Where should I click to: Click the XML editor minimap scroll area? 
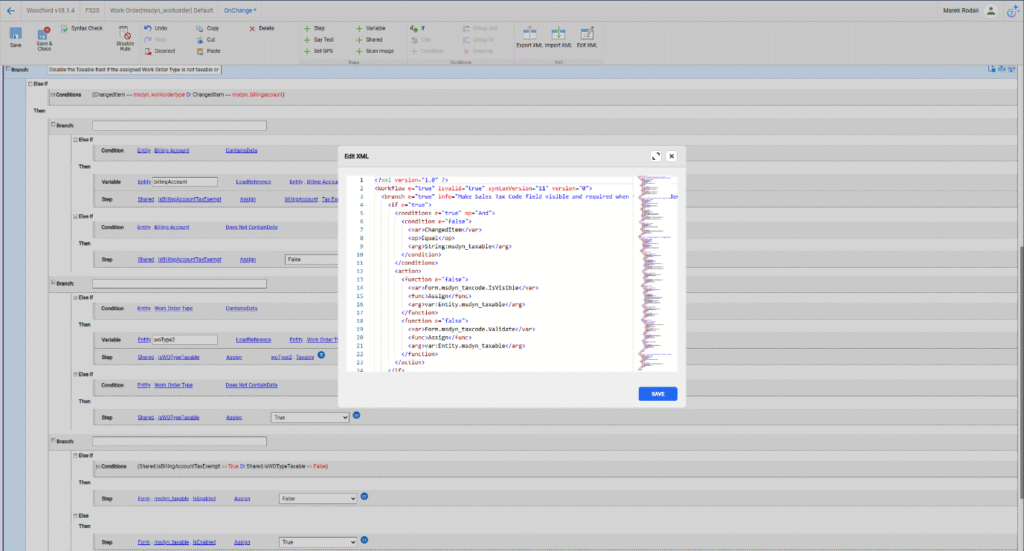click(x=656, y=270)
